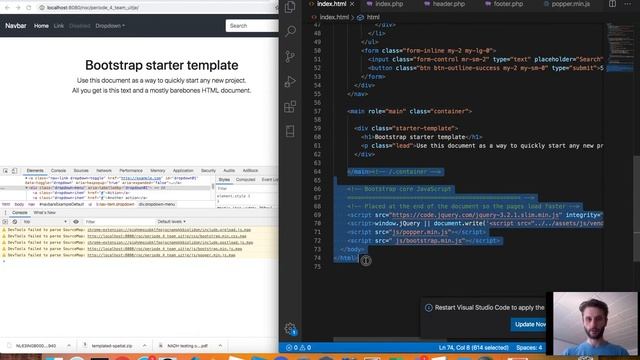Click the 'Spaces: 4' status bar entry
The image size is (640, 360).
pos(529,348)
